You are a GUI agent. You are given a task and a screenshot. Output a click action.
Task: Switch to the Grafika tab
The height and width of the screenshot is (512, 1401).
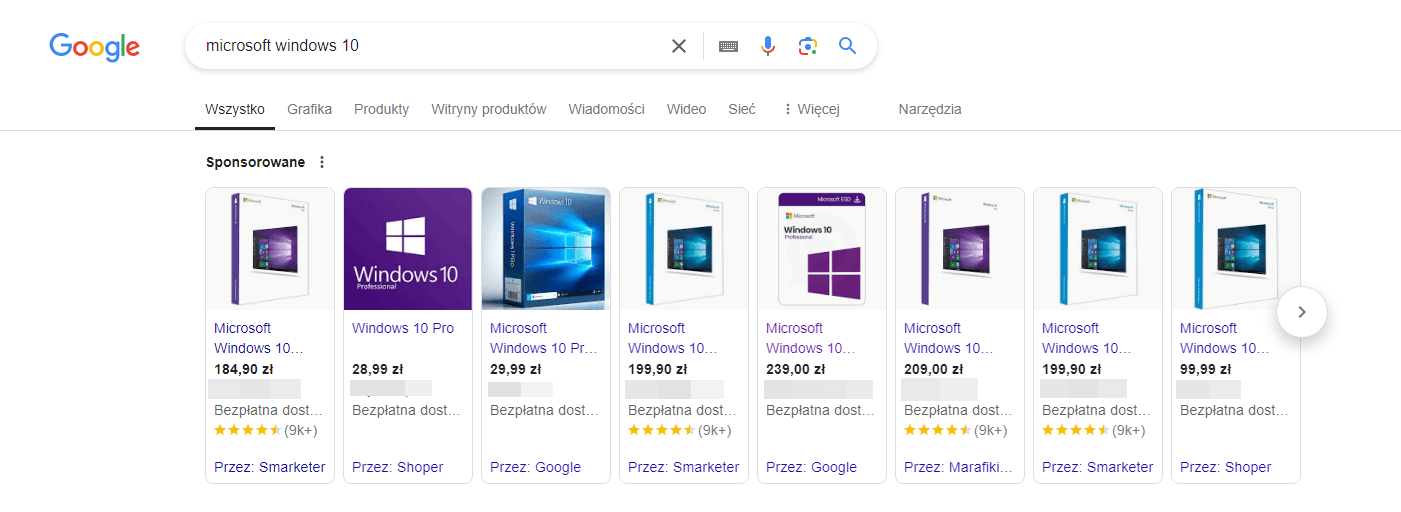click(309, 109)
